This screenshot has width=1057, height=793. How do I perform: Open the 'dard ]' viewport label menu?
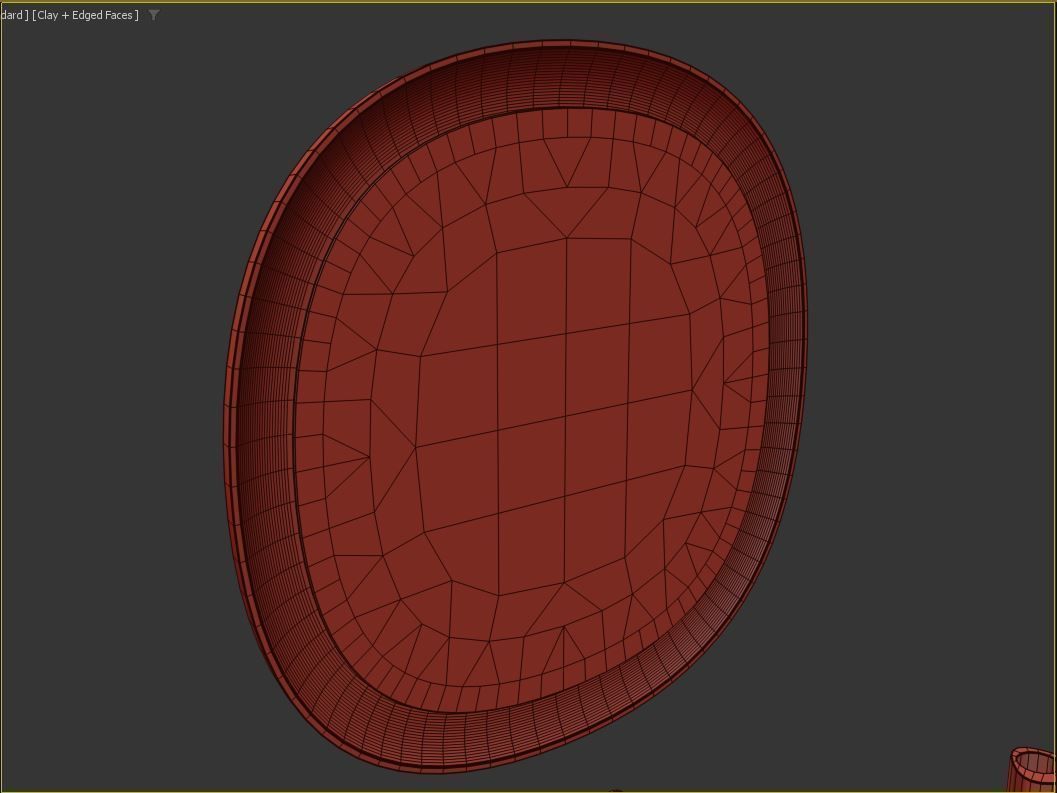pos(15,15)
